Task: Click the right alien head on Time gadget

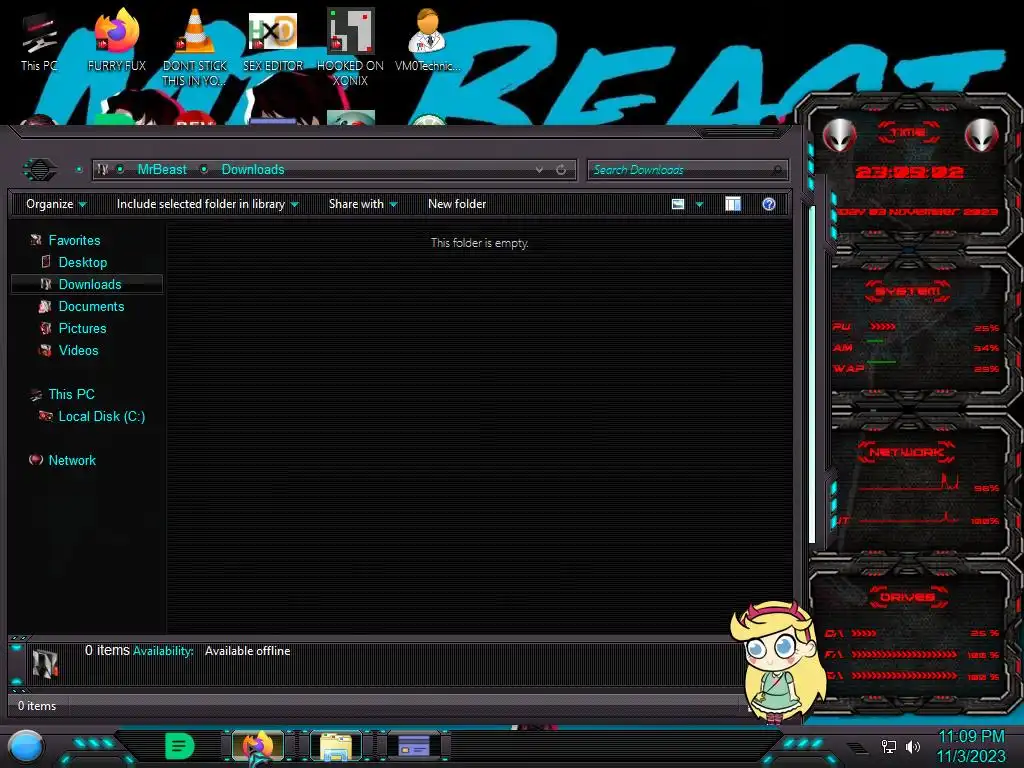Action: [x=982, y=136]
